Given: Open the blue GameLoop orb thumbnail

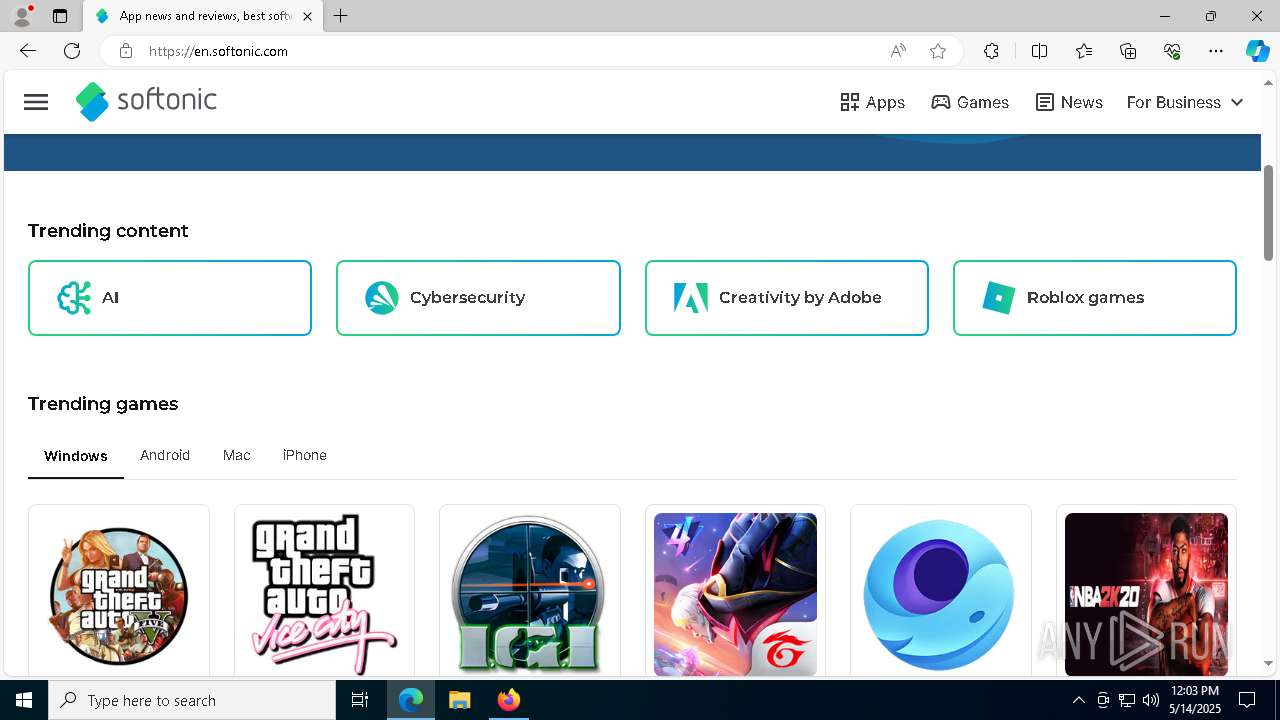Looking at the screenshot, I should tap(940, 595).
